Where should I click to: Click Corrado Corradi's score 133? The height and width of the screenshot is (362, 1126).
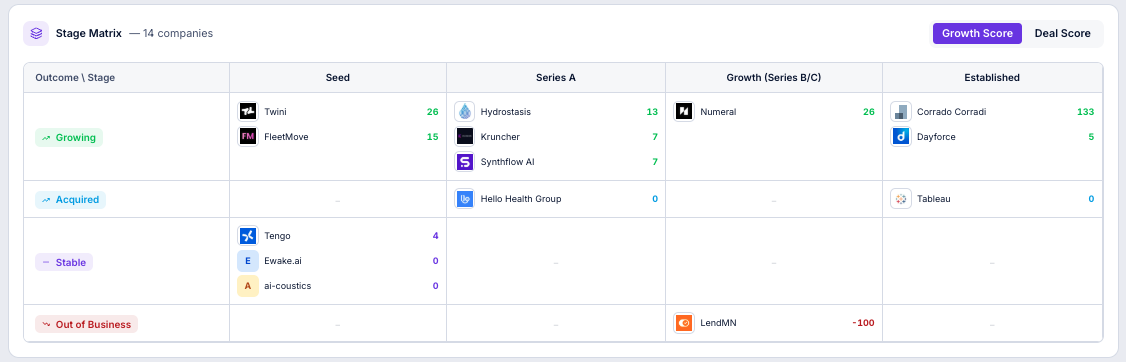click(x=1086, y=112)
